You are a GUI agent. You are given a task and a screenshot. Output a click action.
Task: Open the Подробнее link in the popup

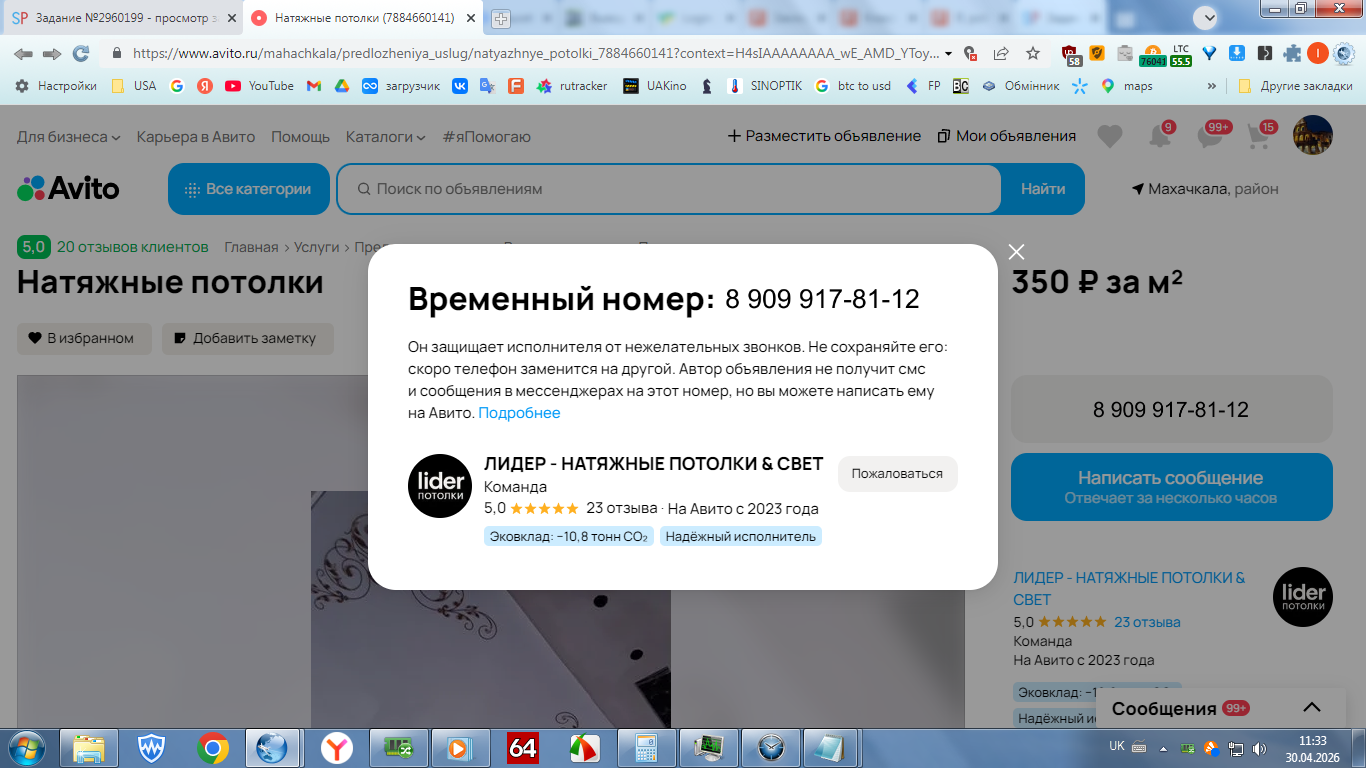coord(519,413)
